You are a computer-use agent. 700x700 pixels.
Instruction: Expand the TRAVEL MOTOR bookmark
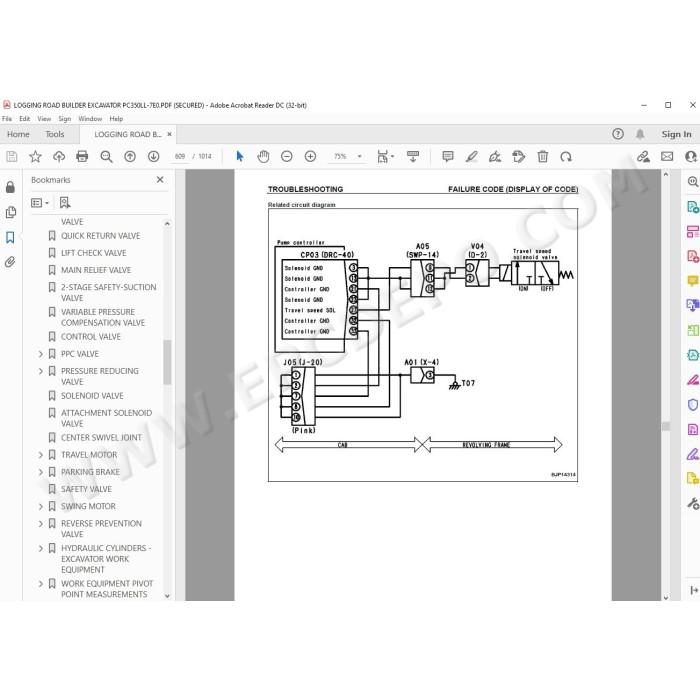(41, 455)
